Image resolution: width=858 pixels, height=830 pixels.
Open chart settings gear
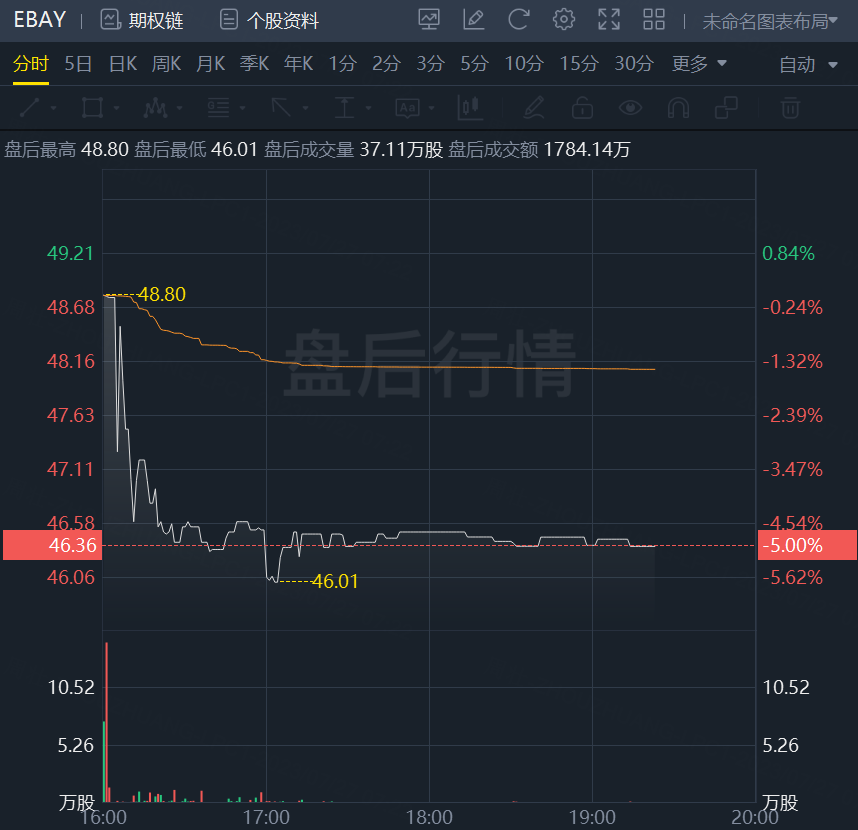pos(564,19)
